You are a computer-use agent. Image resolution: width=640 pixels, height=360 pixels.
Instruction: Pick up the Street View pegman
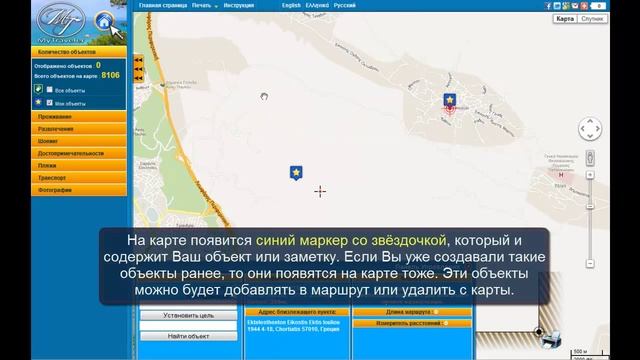[x=590, y=158]
